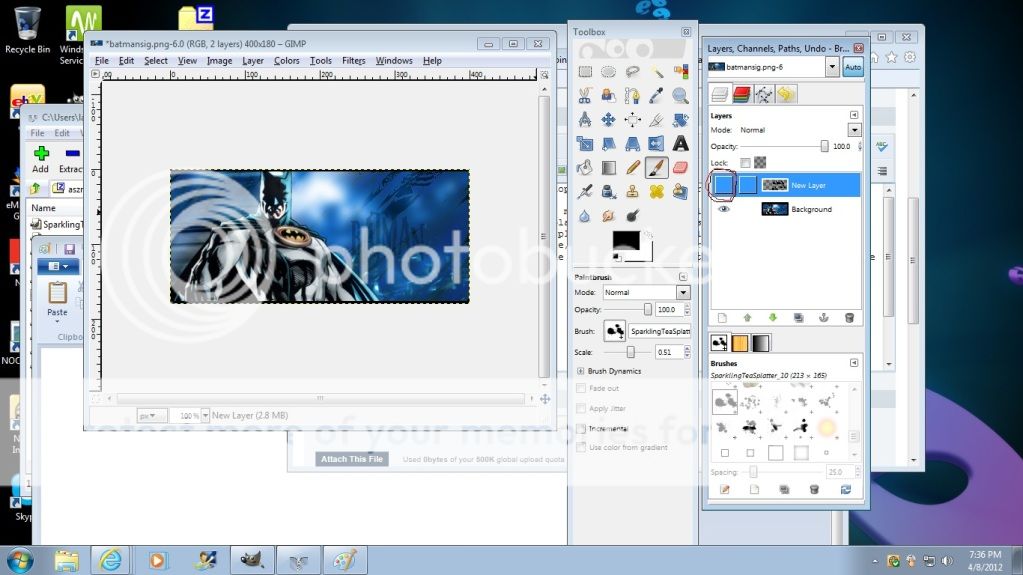Select the Fuzzy Select magic wand tool
The image size is (1023, 575).
click(656, 72)
